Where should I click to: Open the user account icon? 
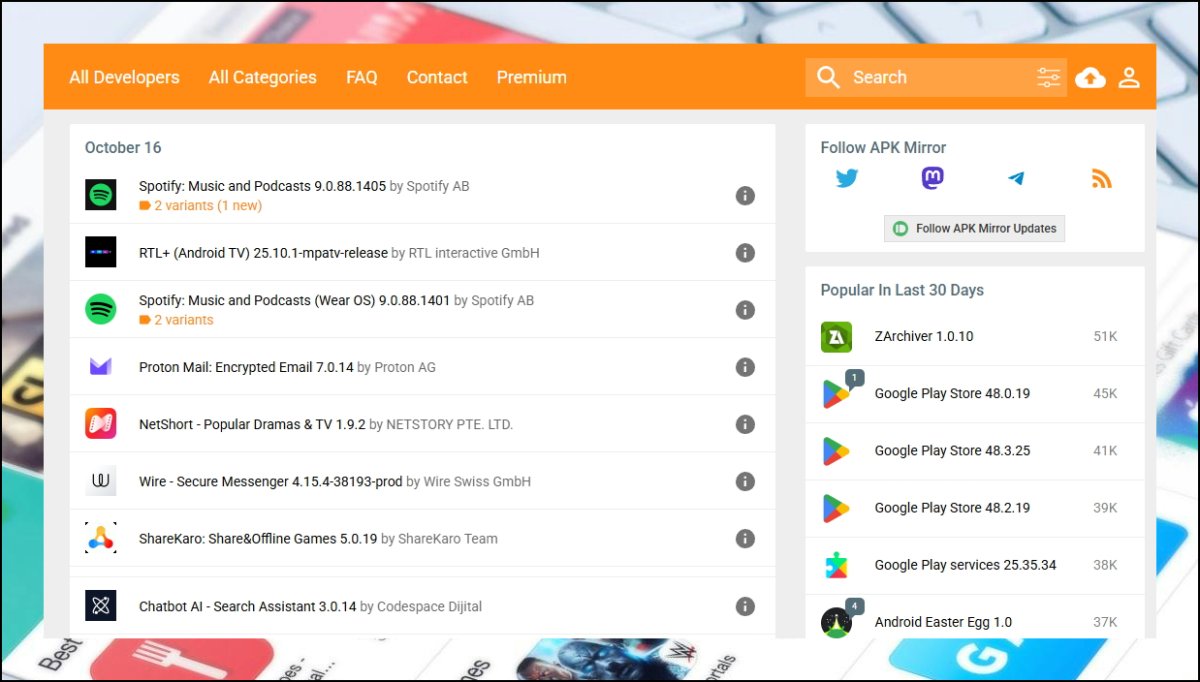click(1129, 77)
